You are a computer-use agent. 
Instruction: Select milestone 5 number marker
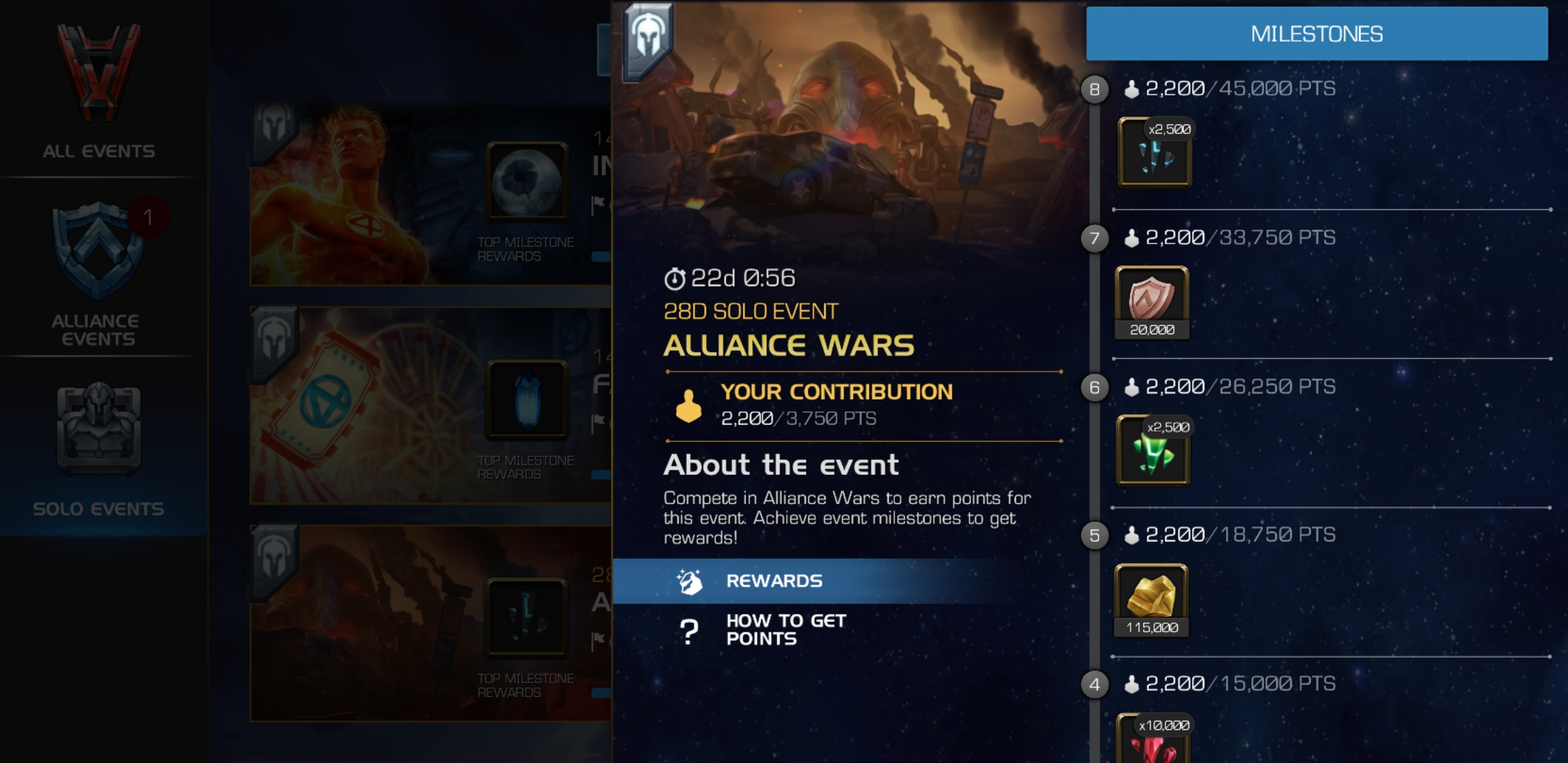[1095, 536]
